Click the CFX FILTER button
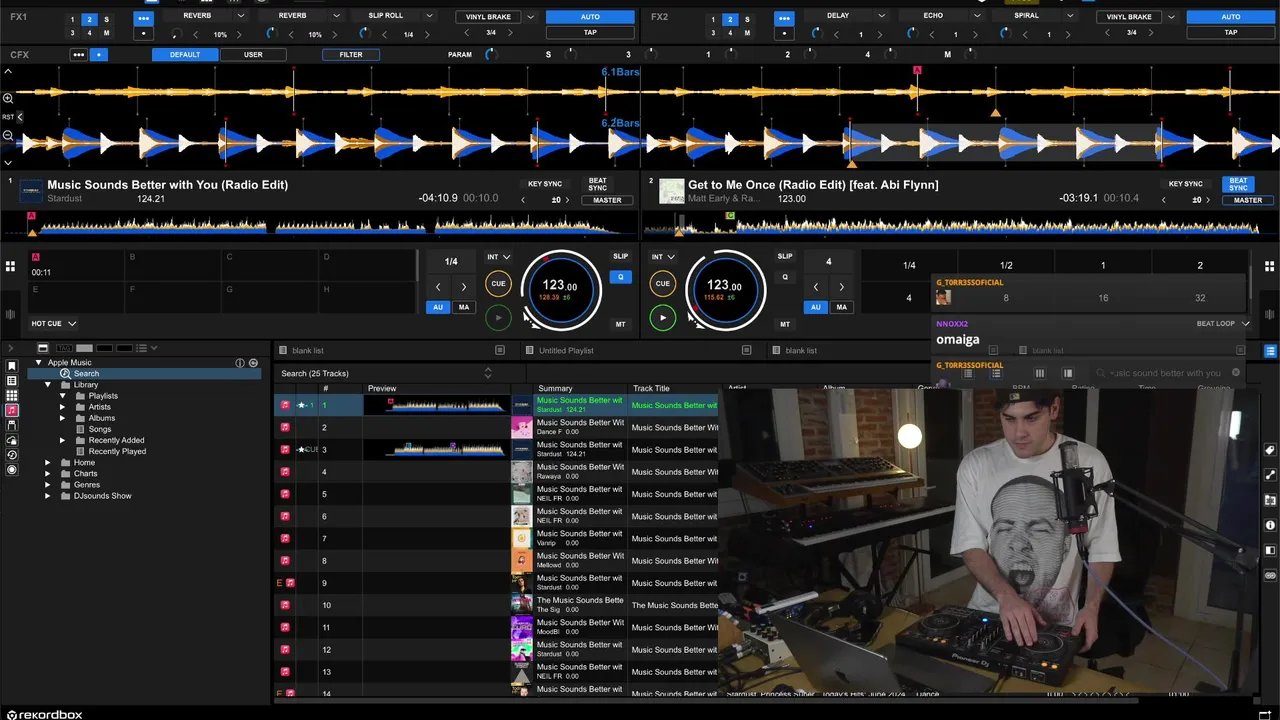Image resolution: width=1280 pixels, height=720 pixels. click(x=351, y=54)
